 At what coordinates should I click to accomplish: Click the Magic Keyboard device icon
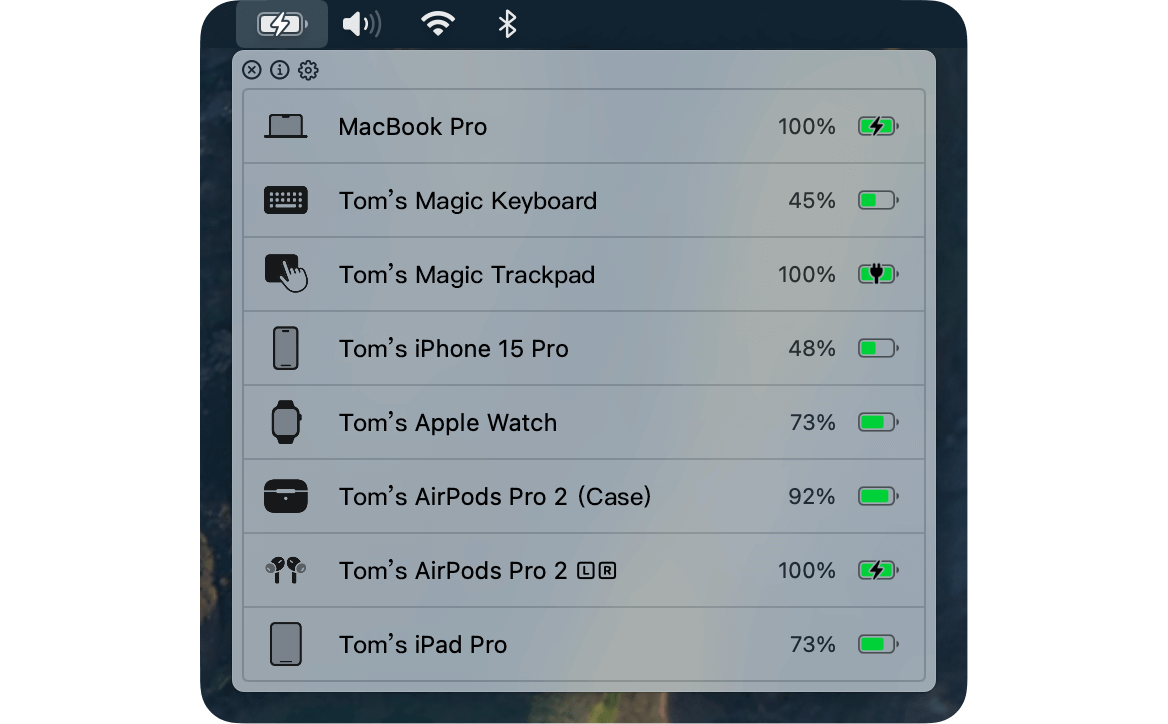(x=285, y=200)
